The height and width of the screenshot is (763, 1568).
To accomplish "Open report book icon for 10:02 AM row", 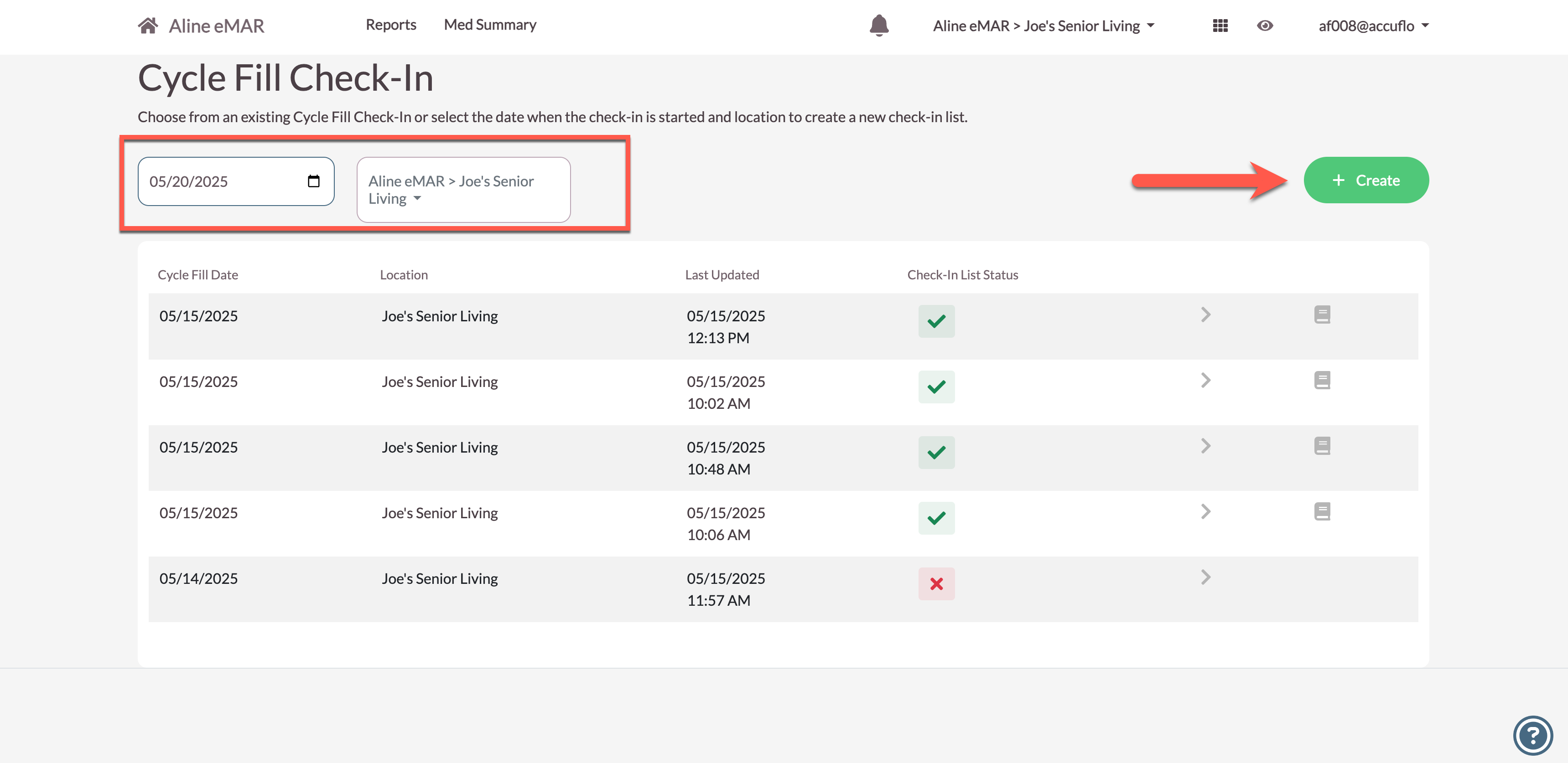I will pos(1321,380).
